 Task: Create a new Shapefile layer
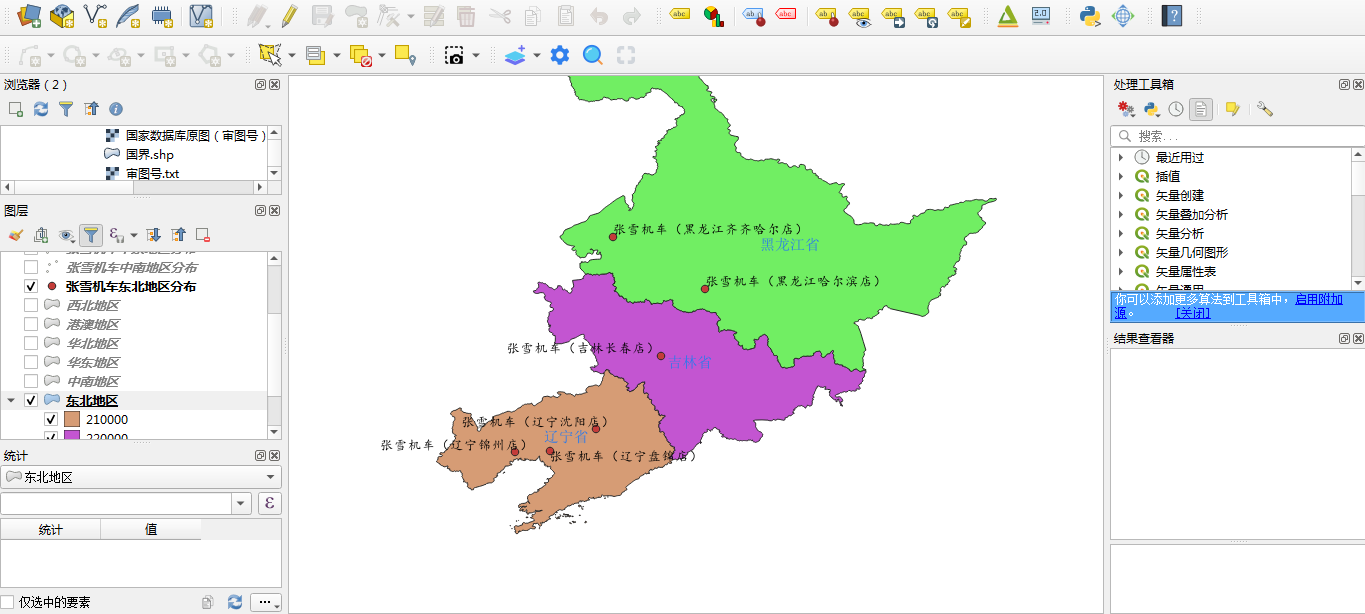(x=95, y=15)
